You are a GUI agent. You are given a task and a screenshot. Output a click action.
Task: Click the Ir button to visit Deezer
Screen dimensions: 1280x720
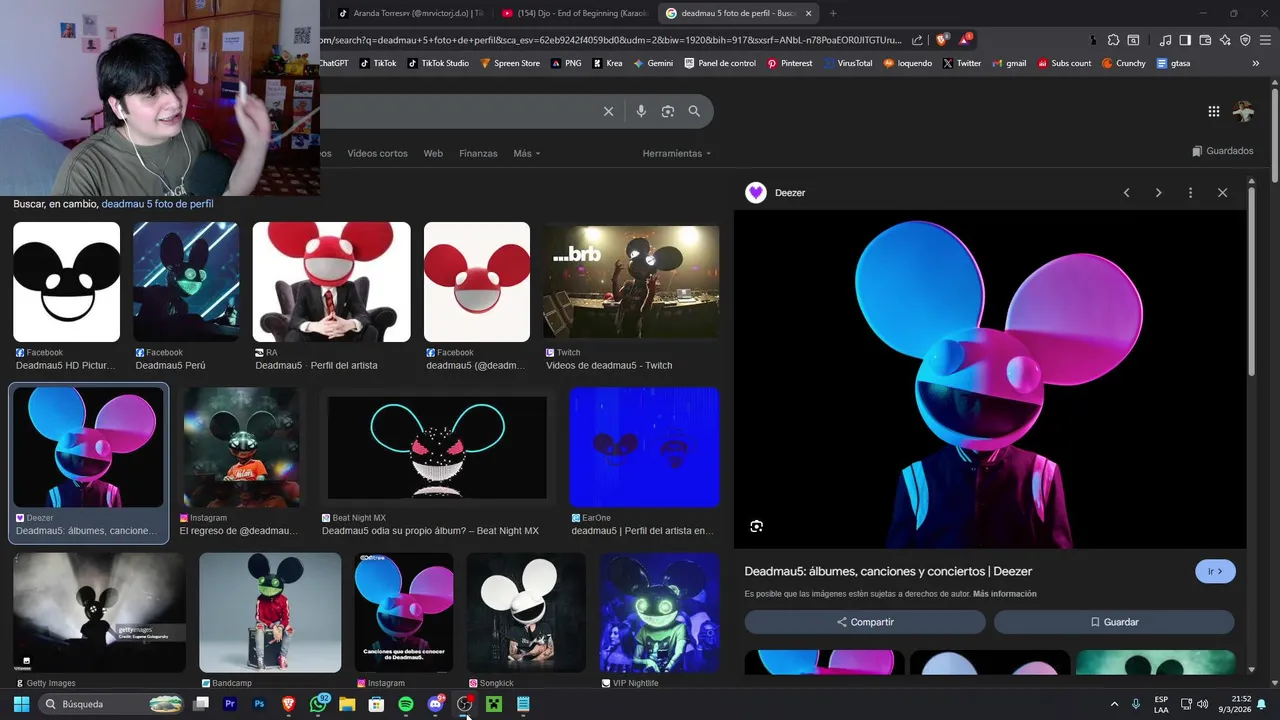[1215, 572]
